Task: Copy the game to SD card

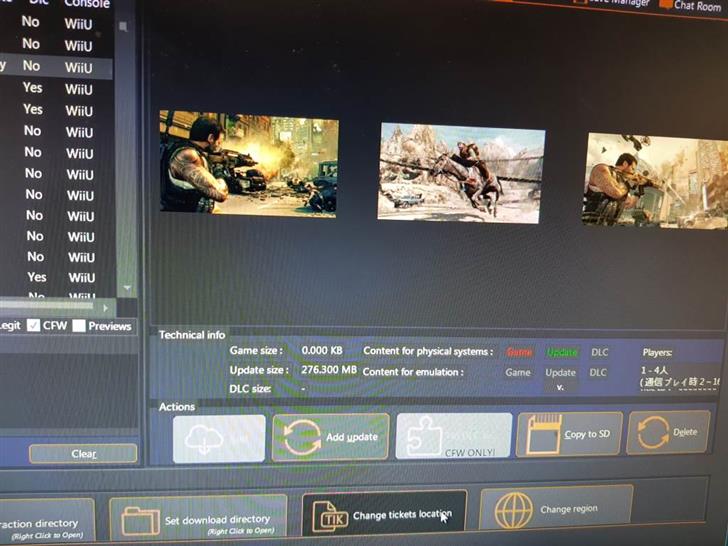Action: click(x=569, y=434)
